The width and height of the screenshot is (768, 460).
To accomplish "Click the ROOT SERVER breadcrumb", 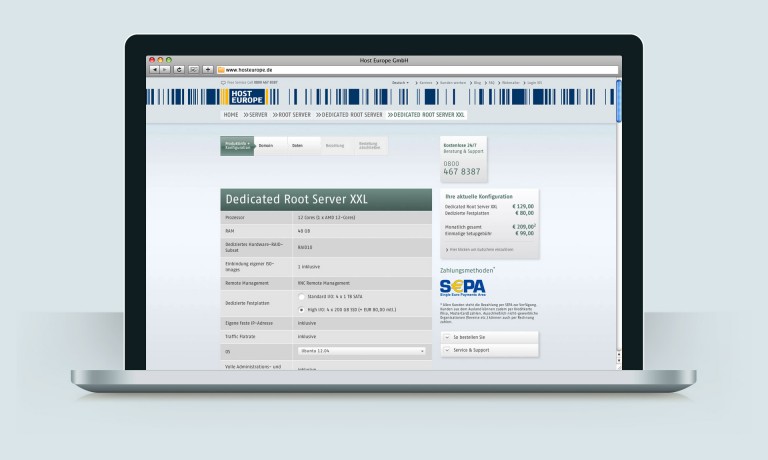I will pos(292,115).
